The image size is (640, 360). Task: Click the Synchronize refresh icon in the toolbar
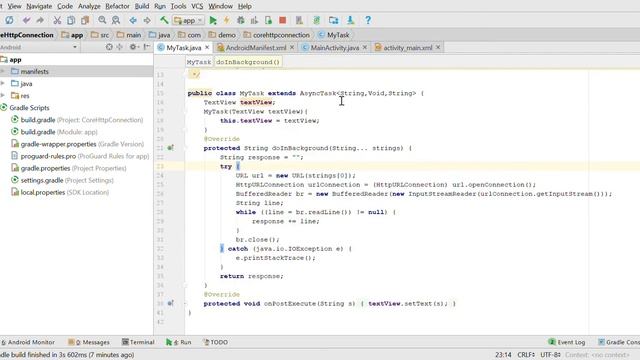[9, 20]
